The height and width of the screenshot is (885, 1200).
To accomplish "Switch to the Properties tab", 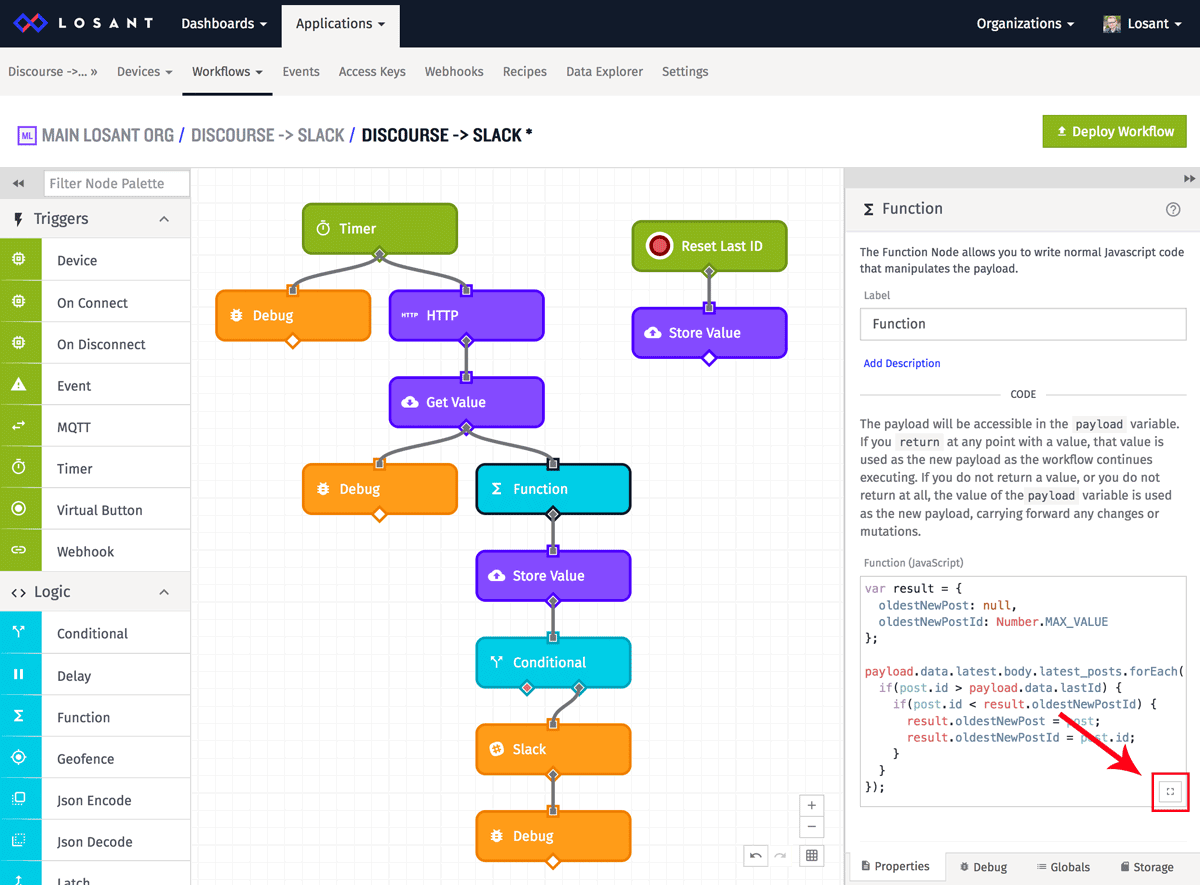I will tap(895, 866).
